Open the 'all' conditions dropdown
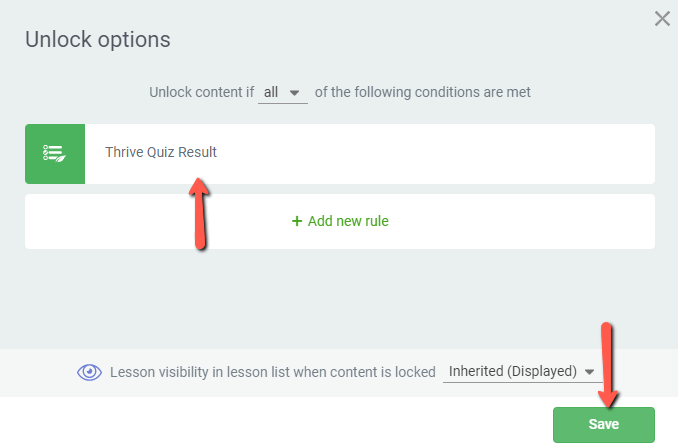678x448 pixels. (282, 92)
